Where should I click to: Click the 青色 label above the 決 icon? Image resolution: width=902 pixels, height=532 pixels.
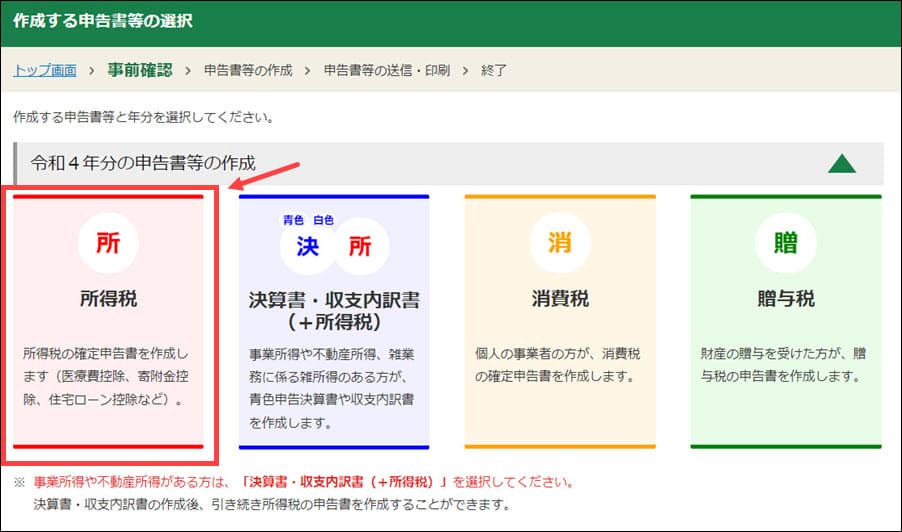(293, 218)
